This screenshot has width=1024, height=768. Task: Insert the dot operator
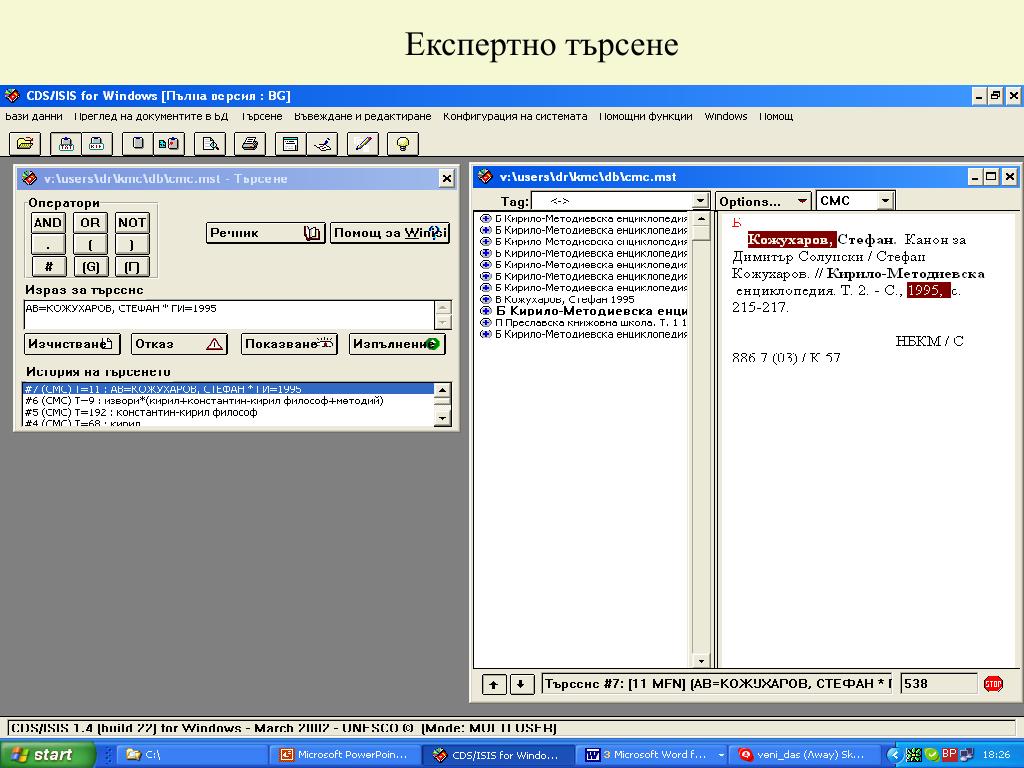48,245
